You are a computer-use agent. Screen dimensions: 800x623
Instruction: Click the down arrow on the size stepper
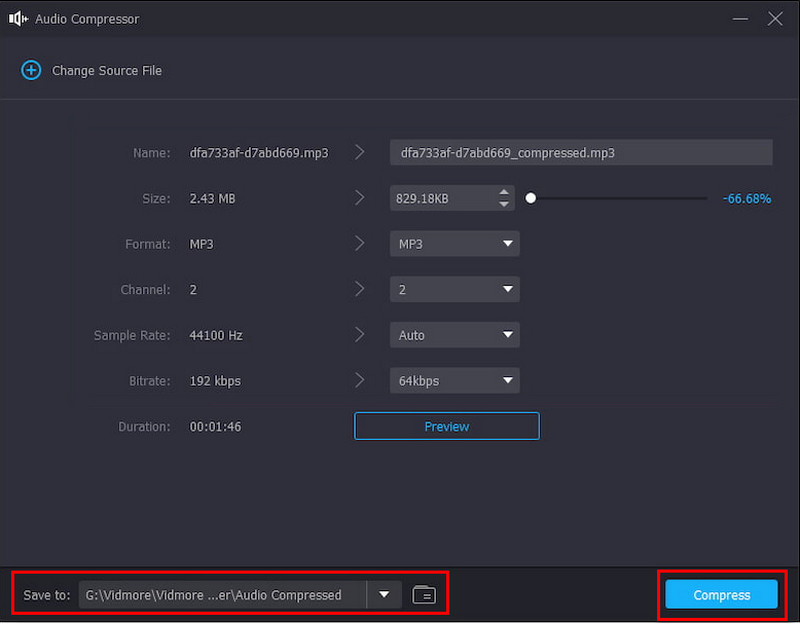click(x=505, y=203)
